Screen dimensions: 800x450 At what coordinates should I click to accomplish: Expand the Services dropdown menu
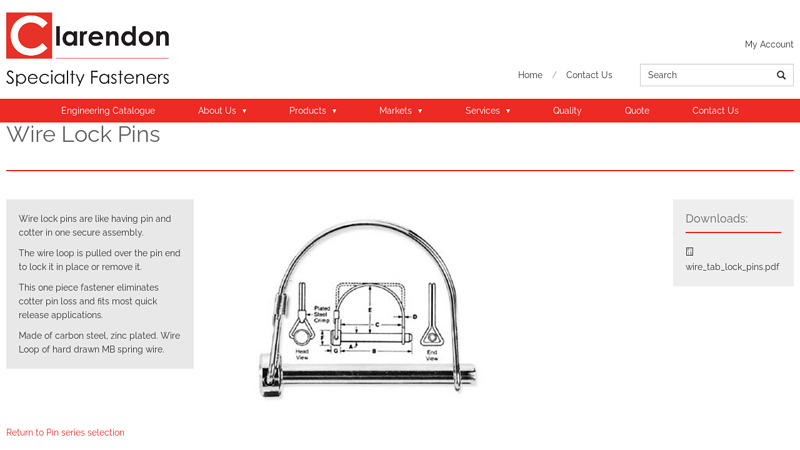(488, 111)
